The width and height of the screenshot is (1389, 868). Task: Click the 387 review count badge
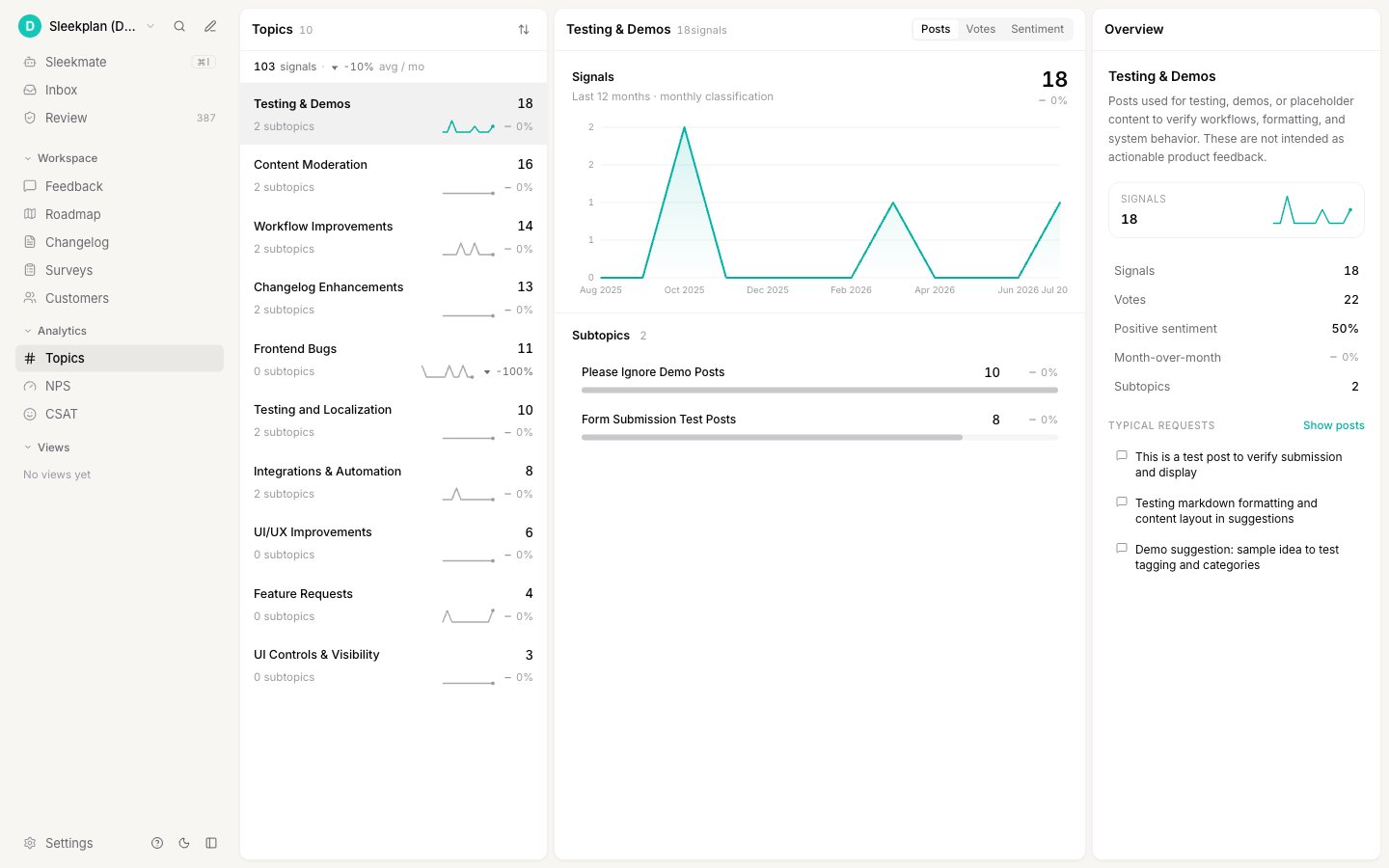pyautogui.click(x=206, y=118)
